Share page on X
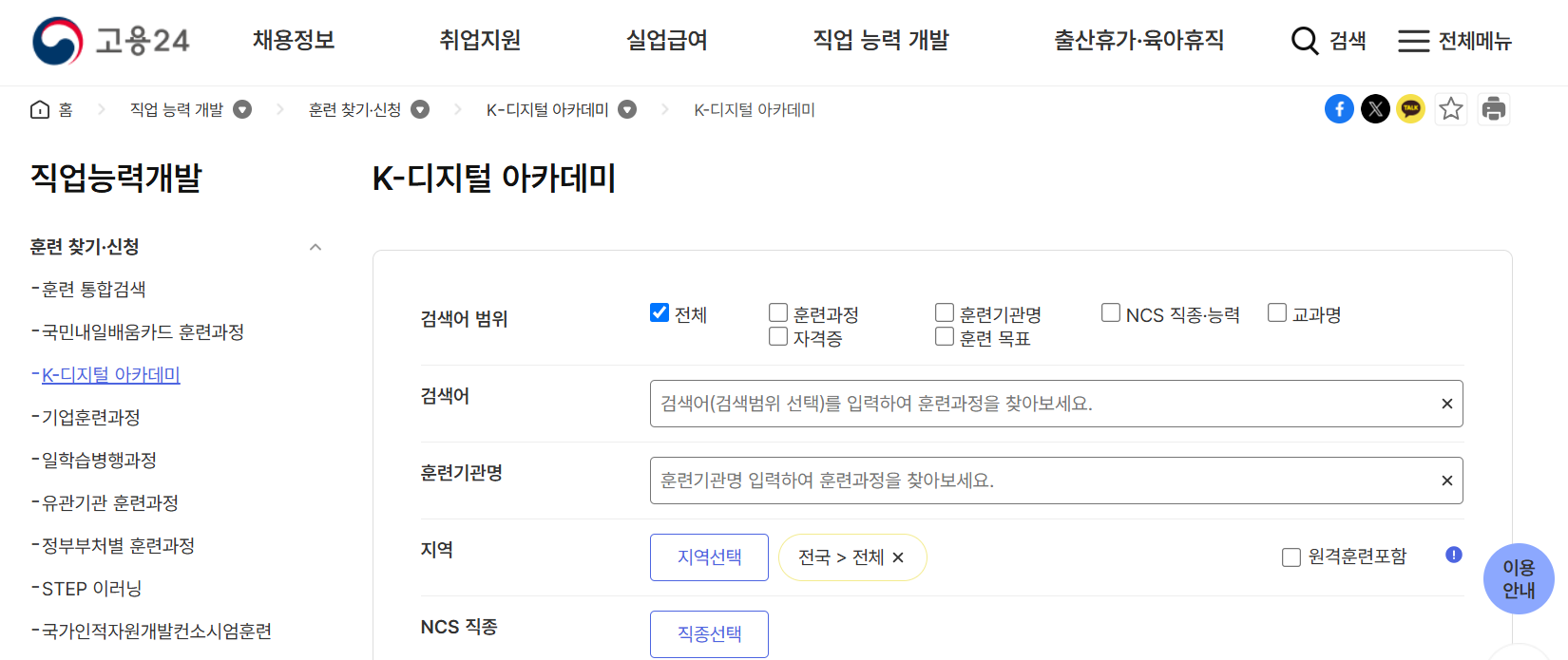The image size is (1568, 660). click(x=1375, y=109)
